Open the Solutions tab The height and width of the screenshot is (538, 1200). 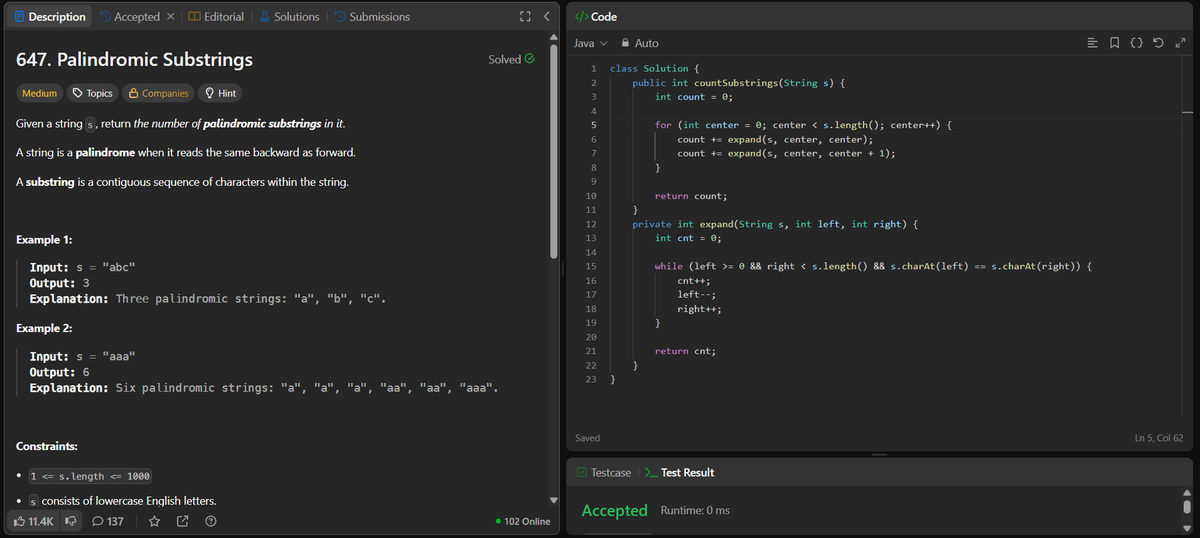coord(289,17)
